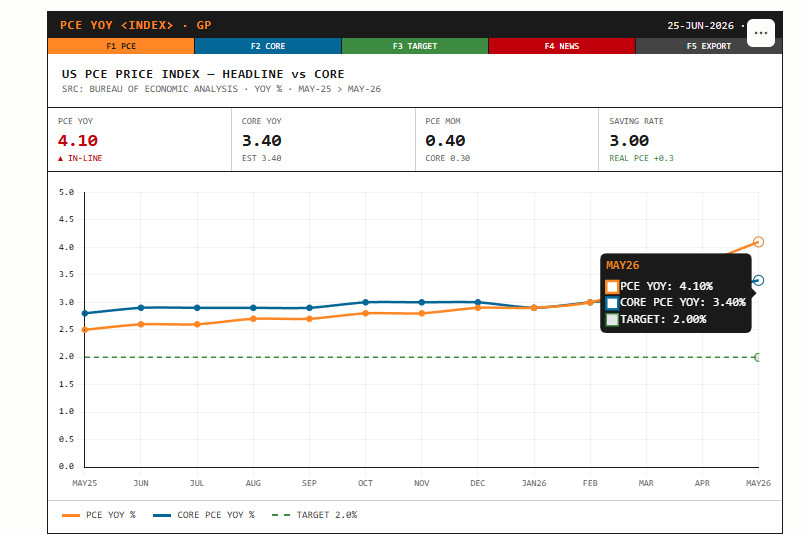Open the F3 TARGET tab

tap(415, 46)
